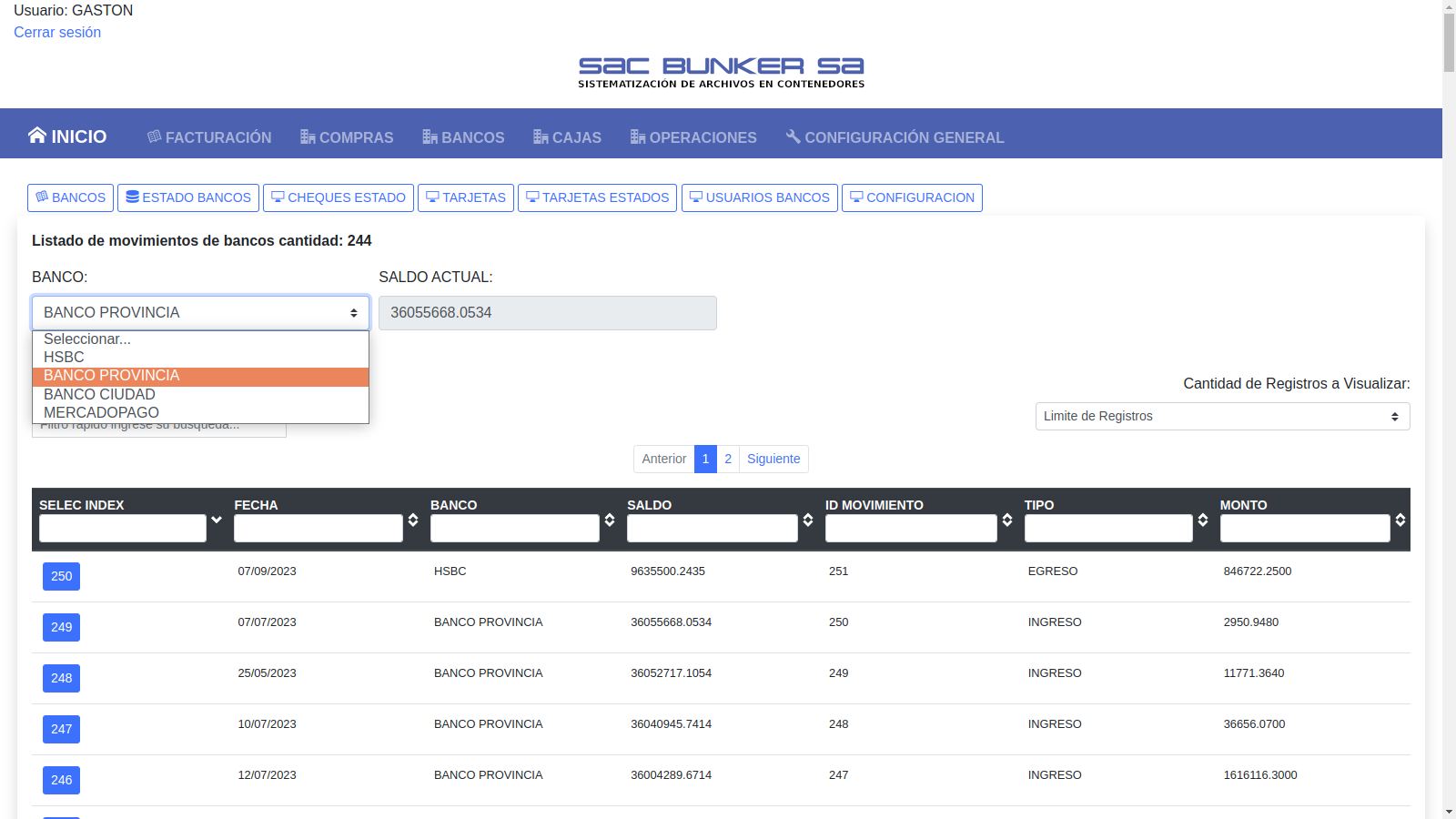Click the MONTO column filter field
Screen dimensions: 1456x819
pos(1304,529)
